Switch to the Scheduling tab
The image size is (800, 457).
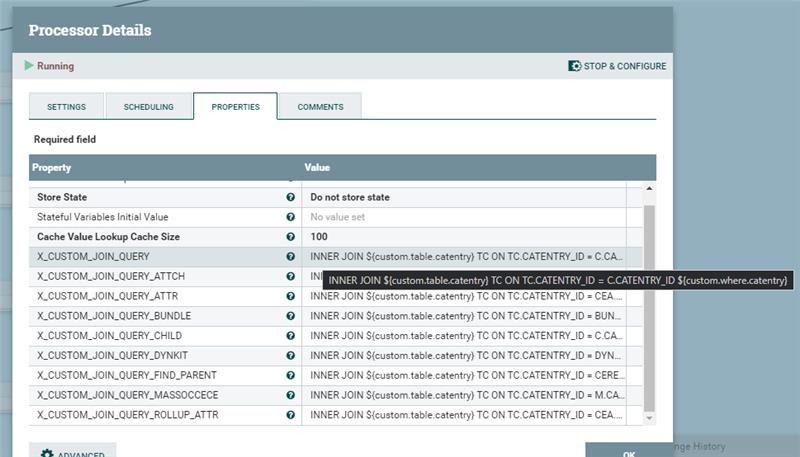pyautogui.click(x=148, y=106)
